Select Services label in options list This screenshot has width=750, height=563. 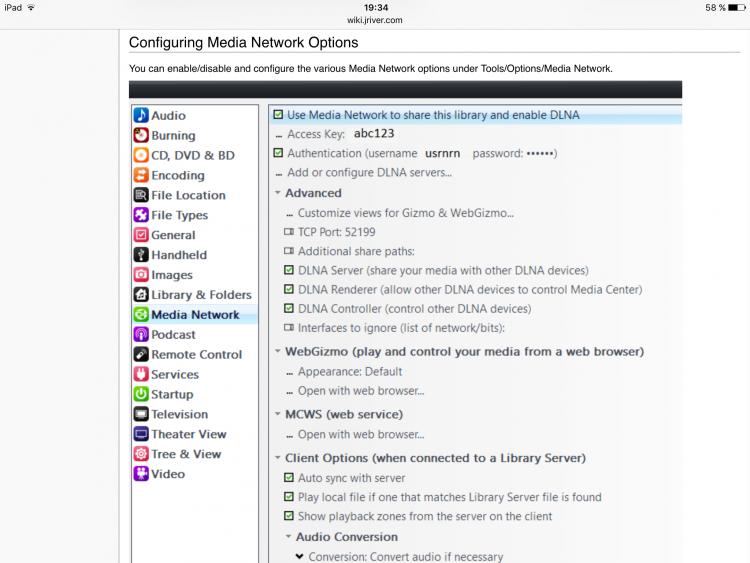175,374
